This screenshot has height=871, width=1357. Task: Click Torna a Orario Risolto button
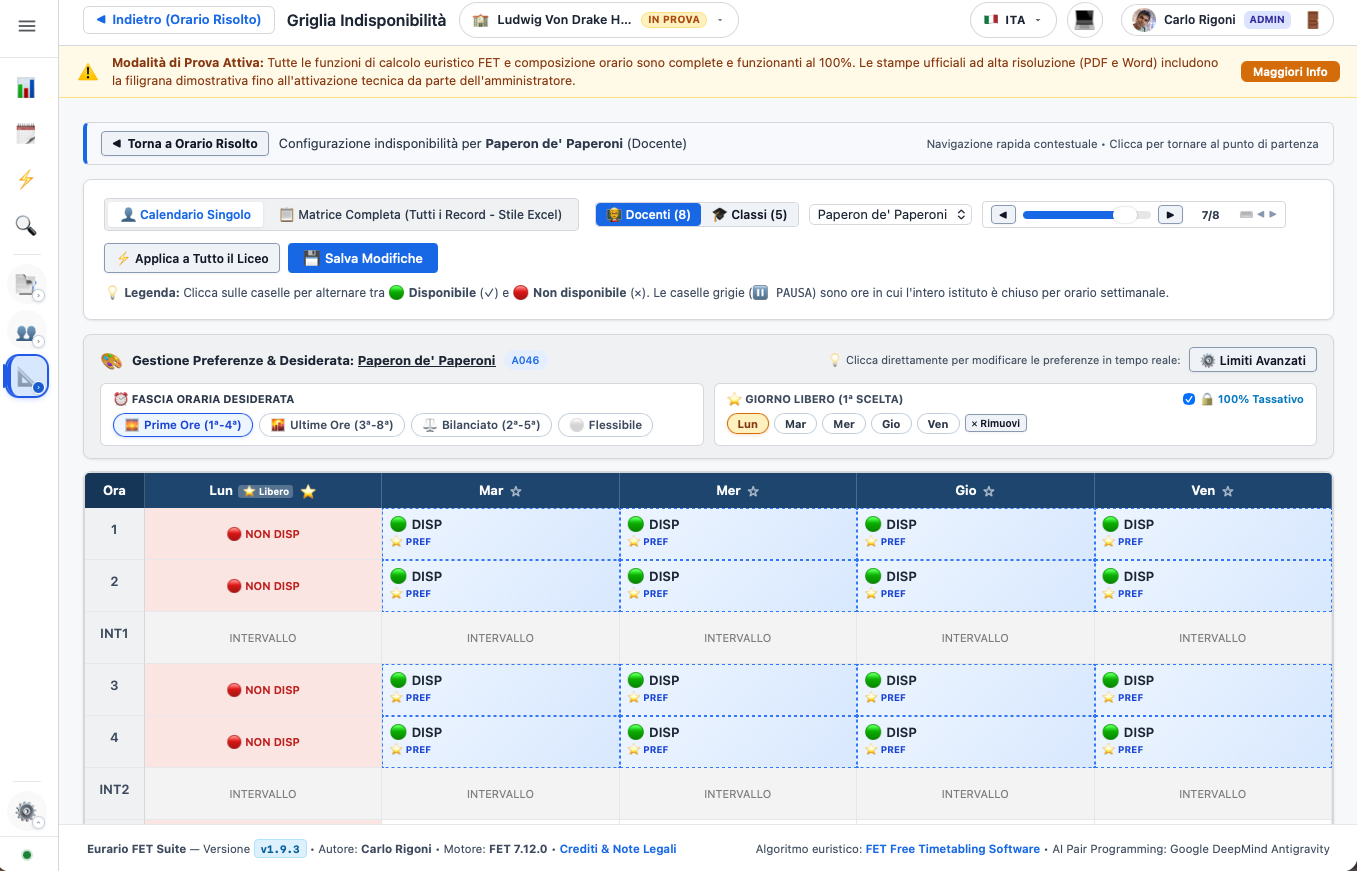pyautogui.click(x=184, y=143)
